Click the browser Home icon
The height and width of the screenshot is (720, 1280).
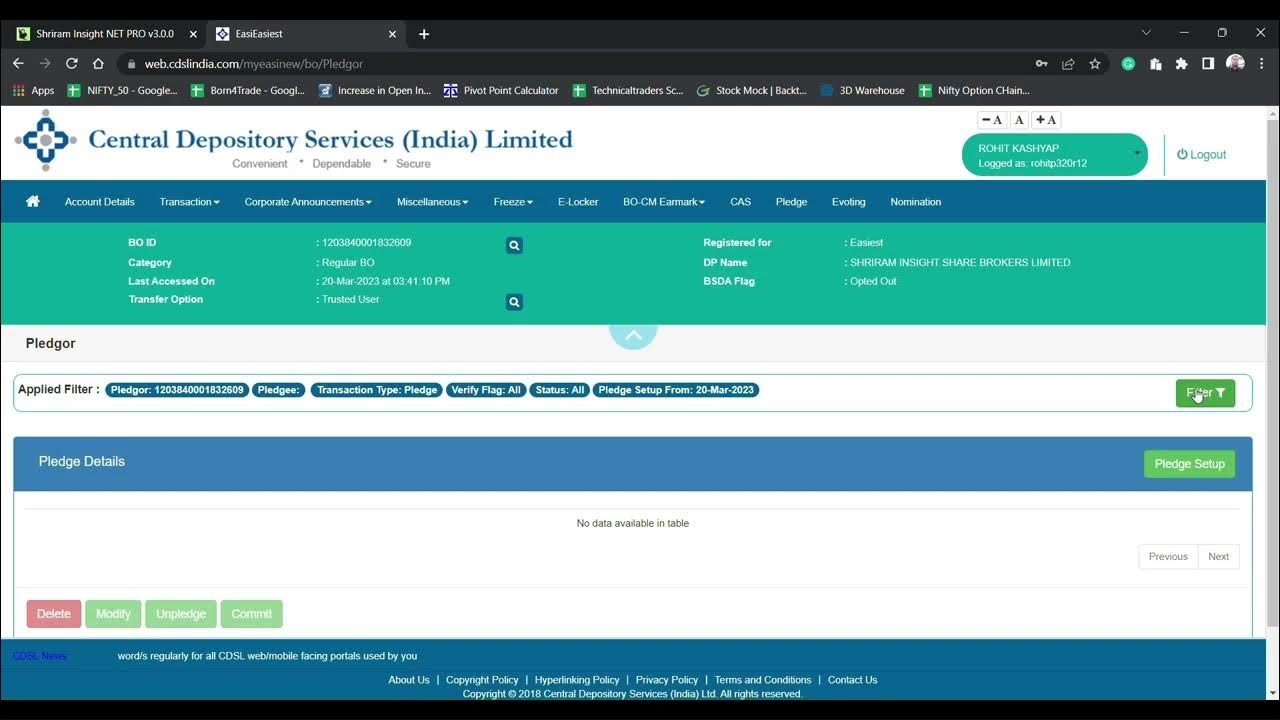(98, 63)
